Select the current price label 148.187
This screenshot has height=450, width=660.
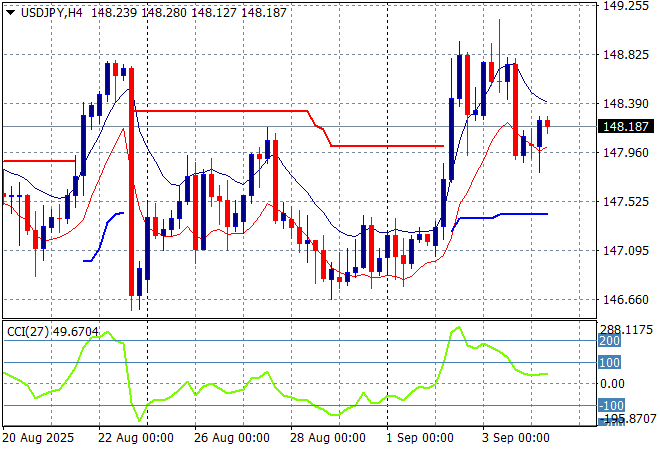pyautogui.click(x=625, y=126)
